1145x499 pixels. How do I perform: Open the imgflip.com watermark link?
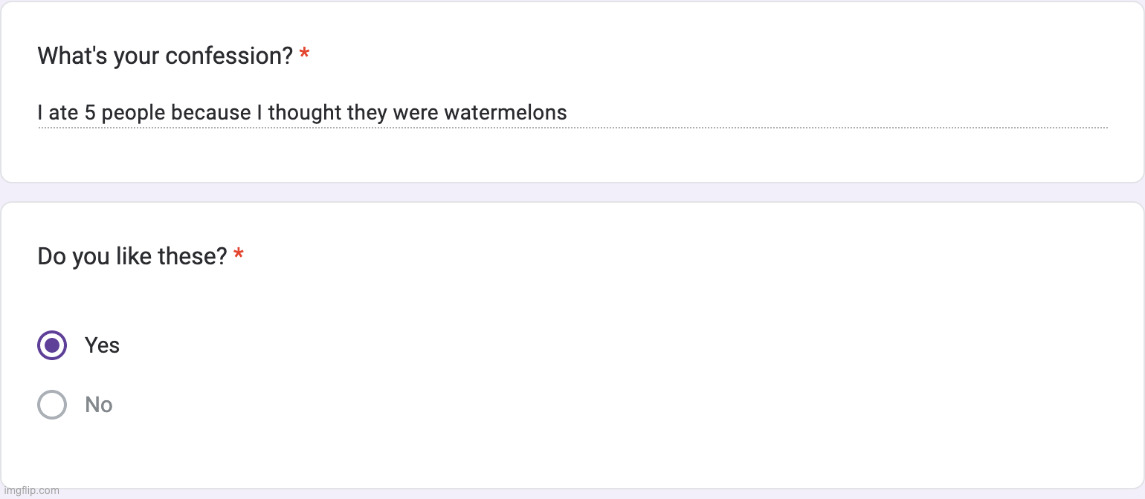[31, 490]
